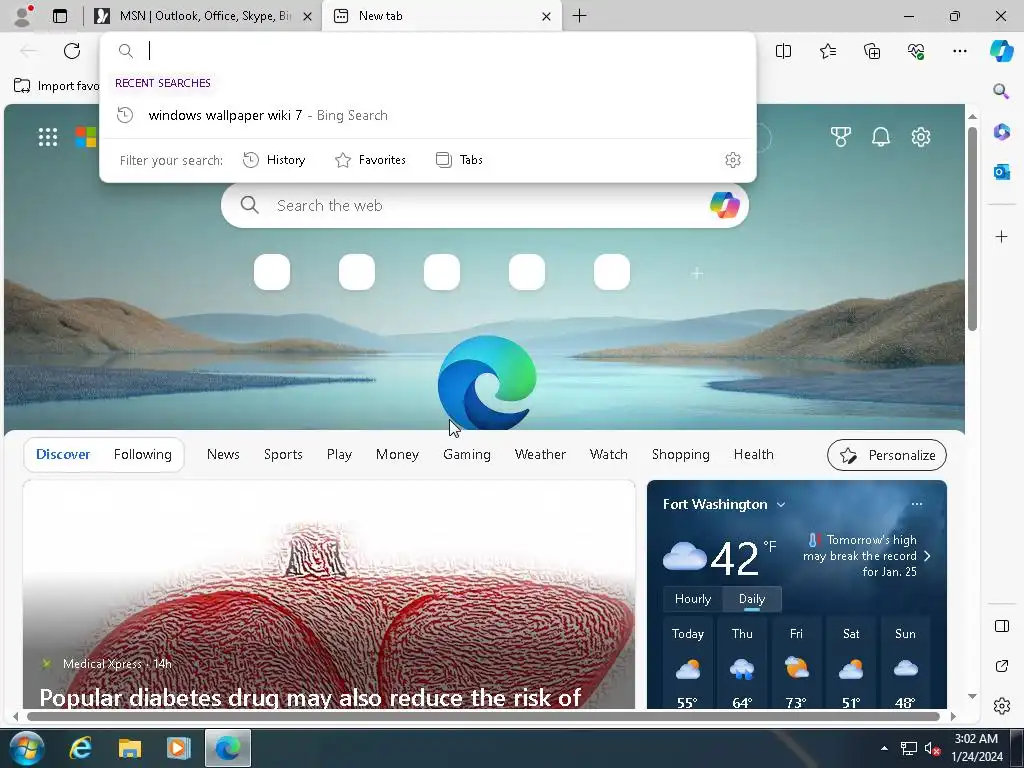Screen dimensions: 1024x768
Task: Expand Fort Washington location dropdown
Action: 780,505
